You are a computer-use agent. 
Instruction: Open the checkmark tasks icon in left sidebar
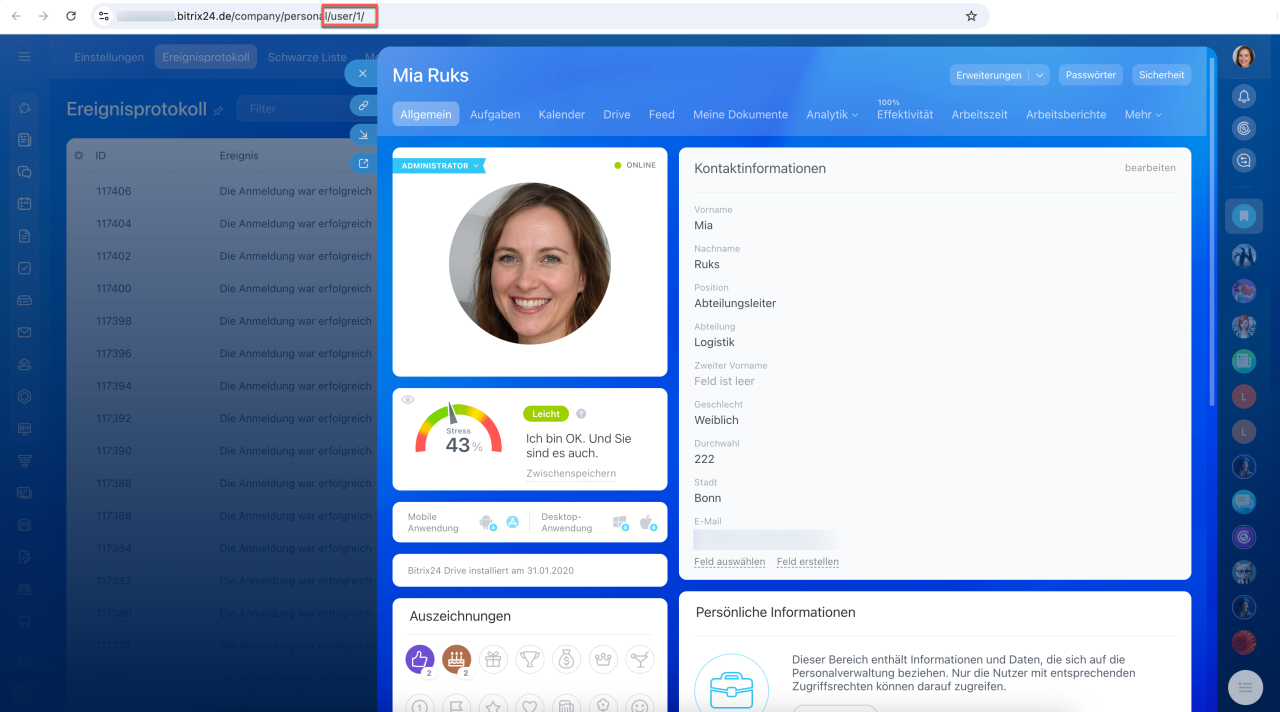(x=25, y=268)
